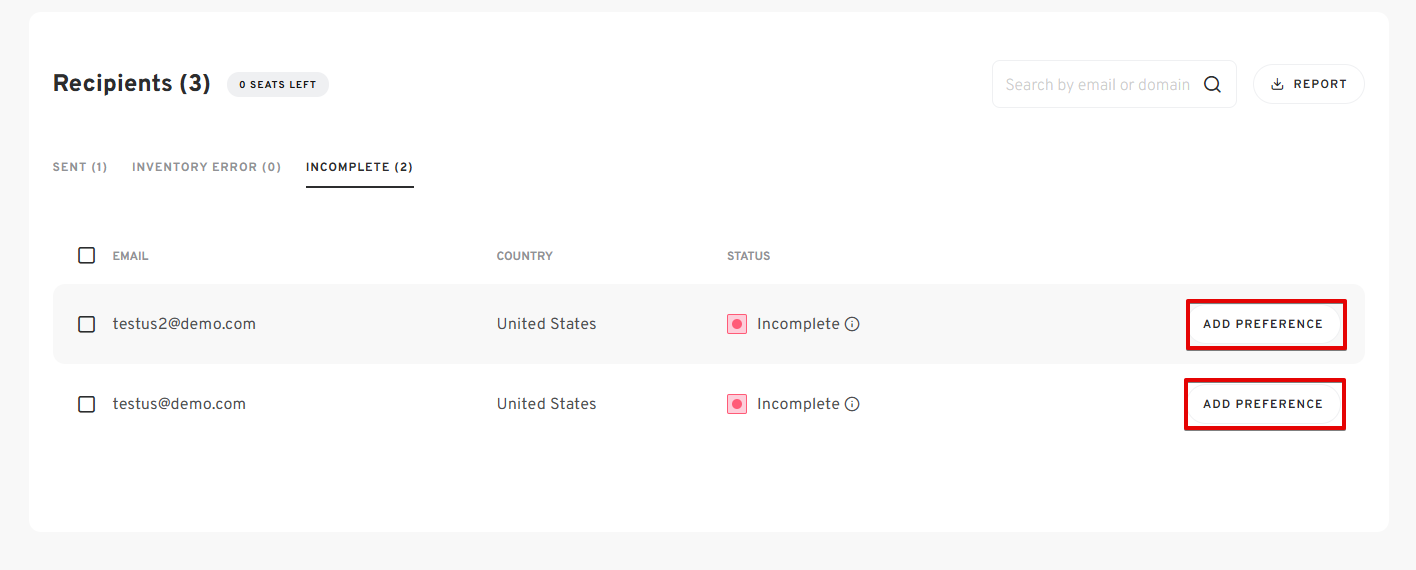This screenshot has width=1416, height=570.
Task: Click the COUNTRY column header
Action: click(525, 256)
